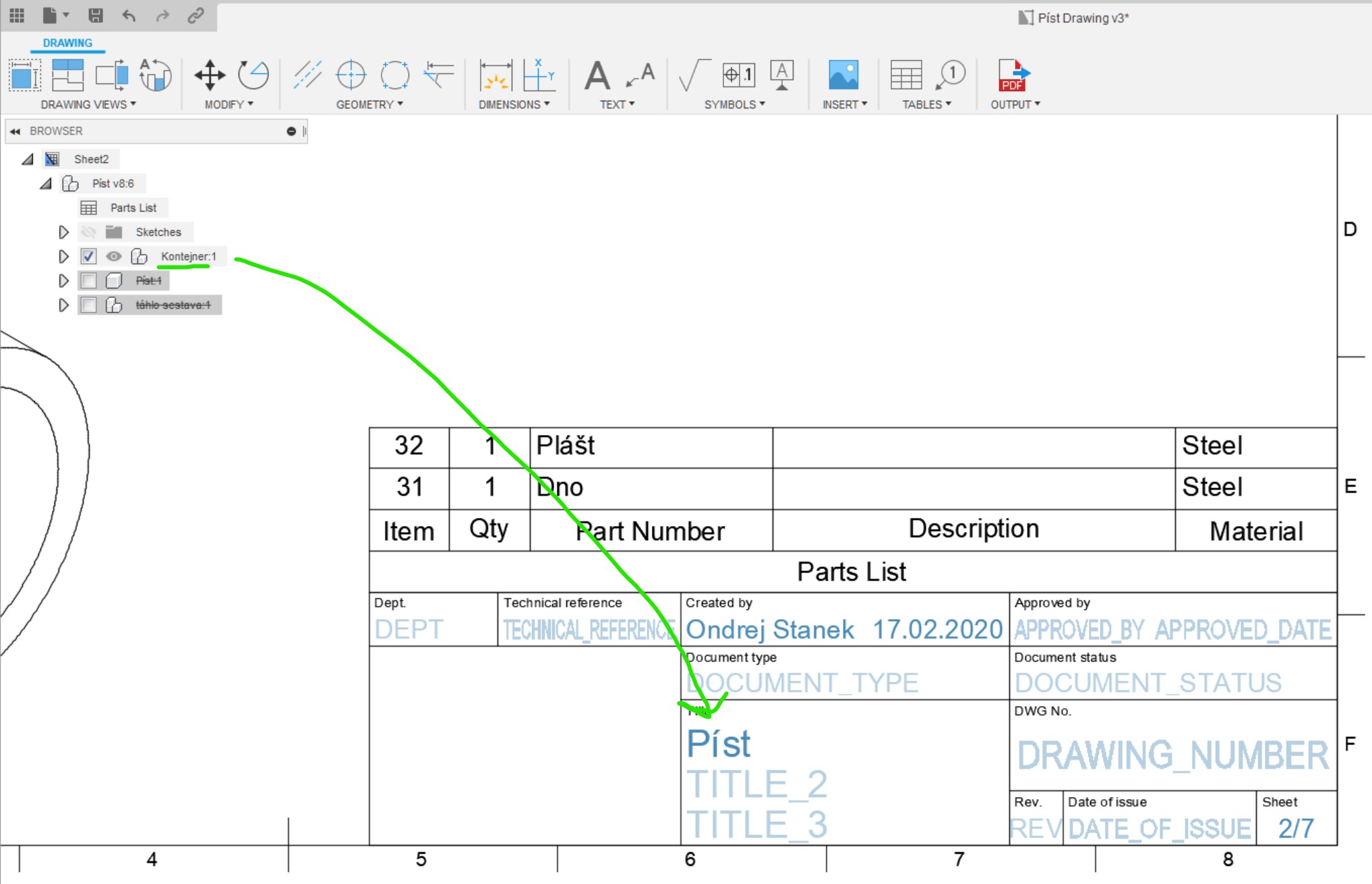1372x884 pixels.
Task: Open the Dimensions dropdown menu
Action: (x=514, y=105)
